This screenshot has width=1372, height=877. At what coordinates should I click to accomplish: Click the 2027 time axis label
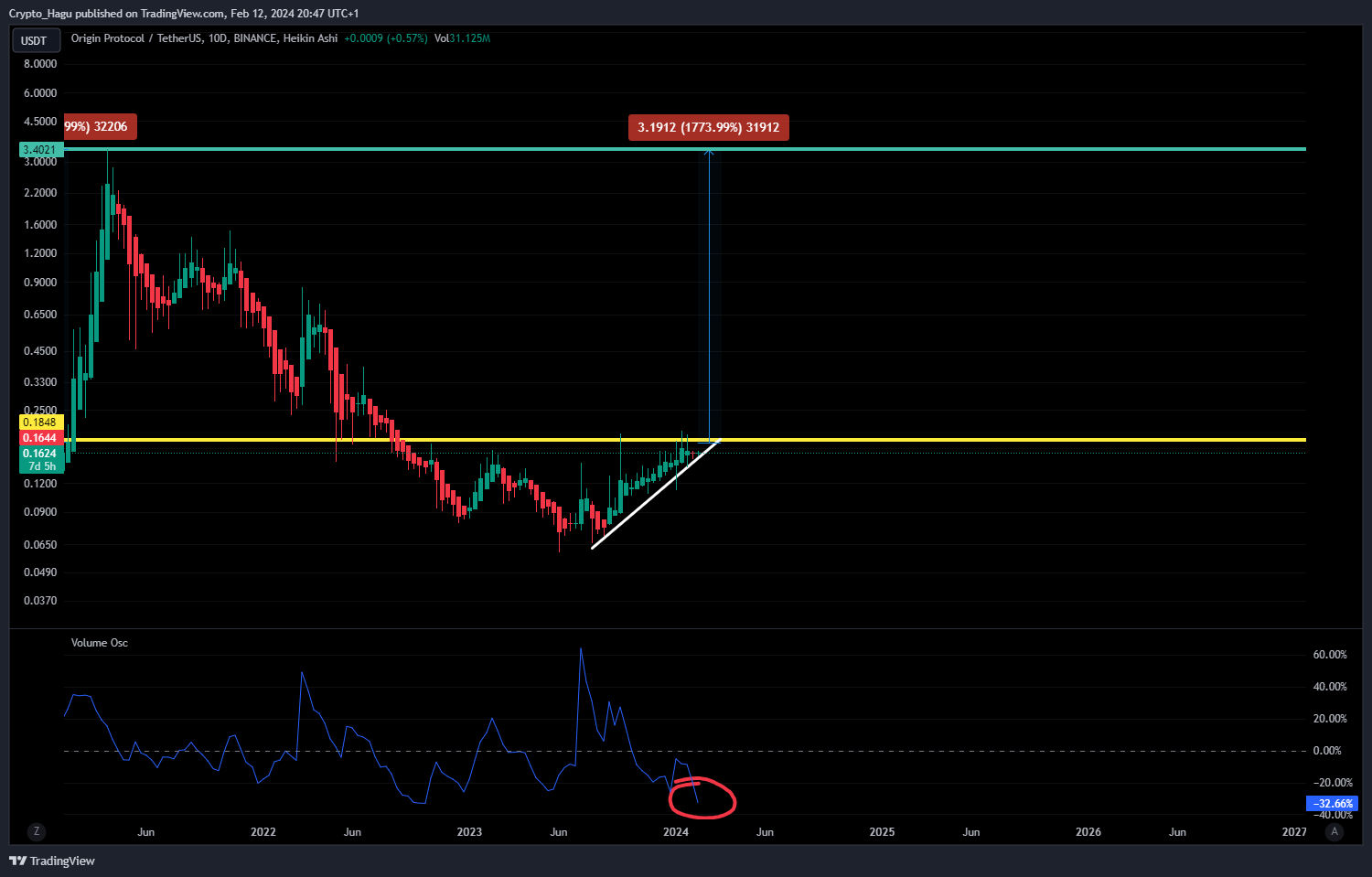coord(1294,832)
